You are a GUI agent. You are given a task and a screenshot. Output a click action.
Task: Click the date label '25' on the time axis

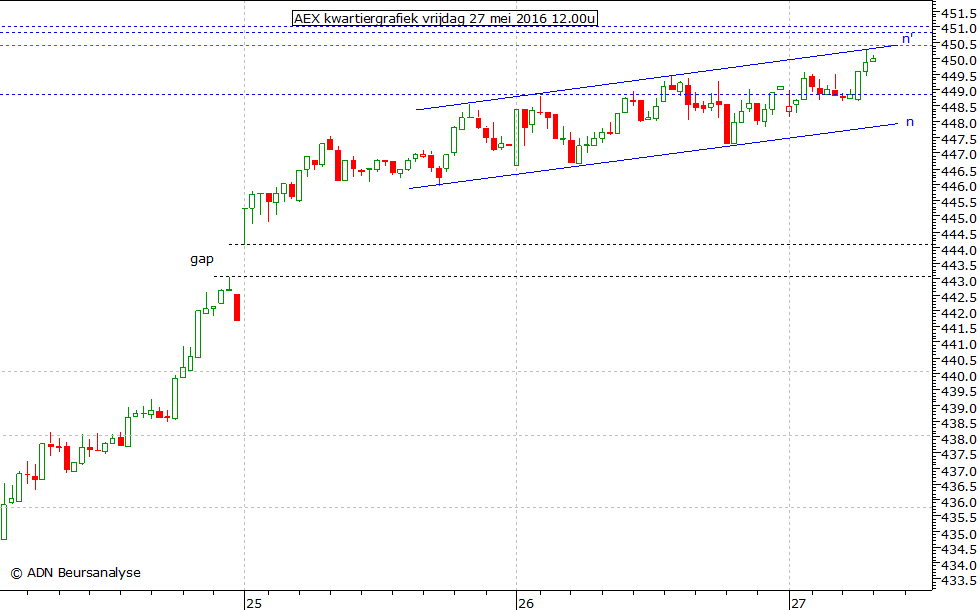coord(253,603)
